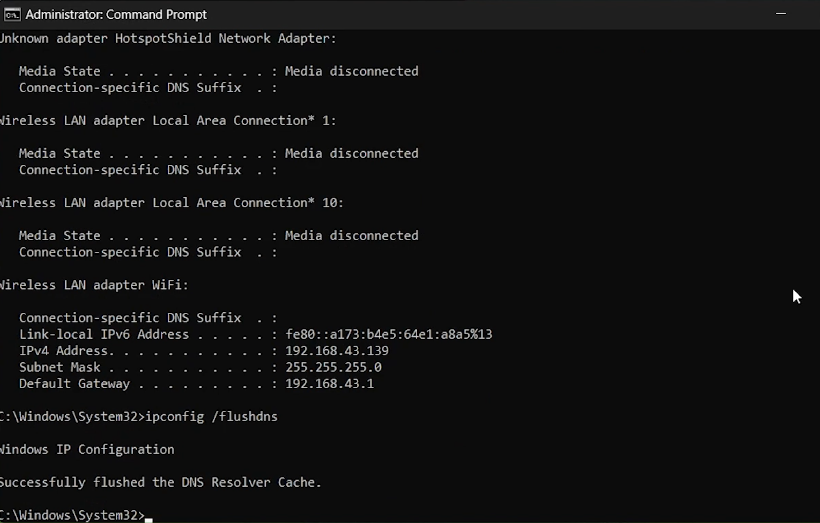The image size is (820, 523).
Task: Click Local Area Connection* 10 heading
Action: point(172,203)
